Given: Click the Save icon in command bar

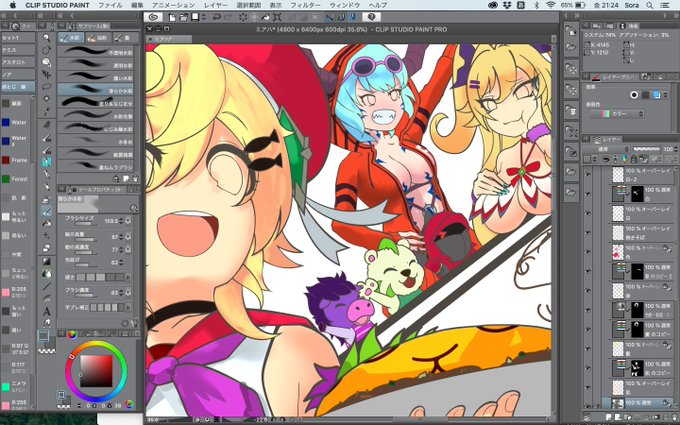Looking at the screenshot, I should [x=195, y=17].
